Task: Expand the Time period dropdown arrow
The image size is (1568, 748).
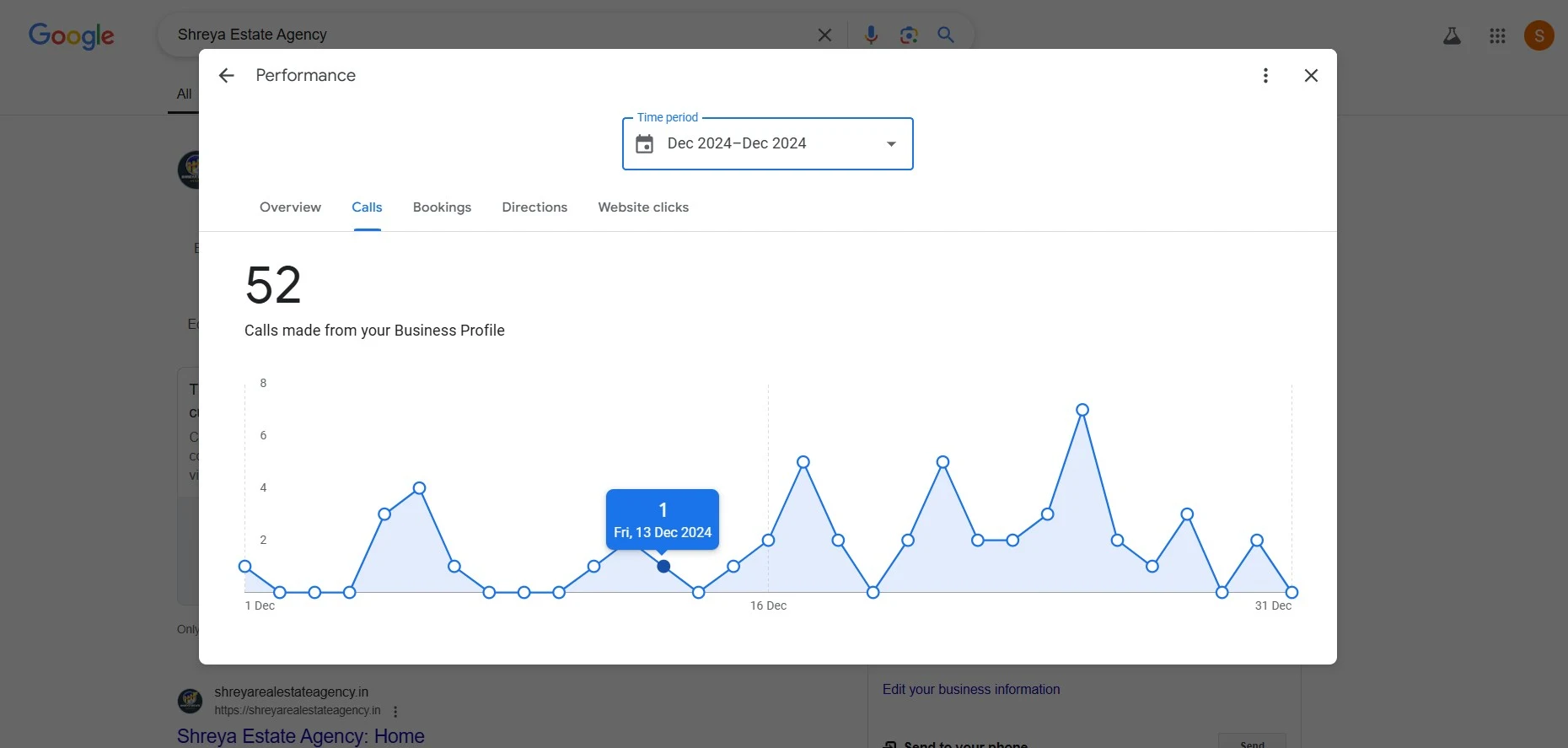Action: pos(891,144)
